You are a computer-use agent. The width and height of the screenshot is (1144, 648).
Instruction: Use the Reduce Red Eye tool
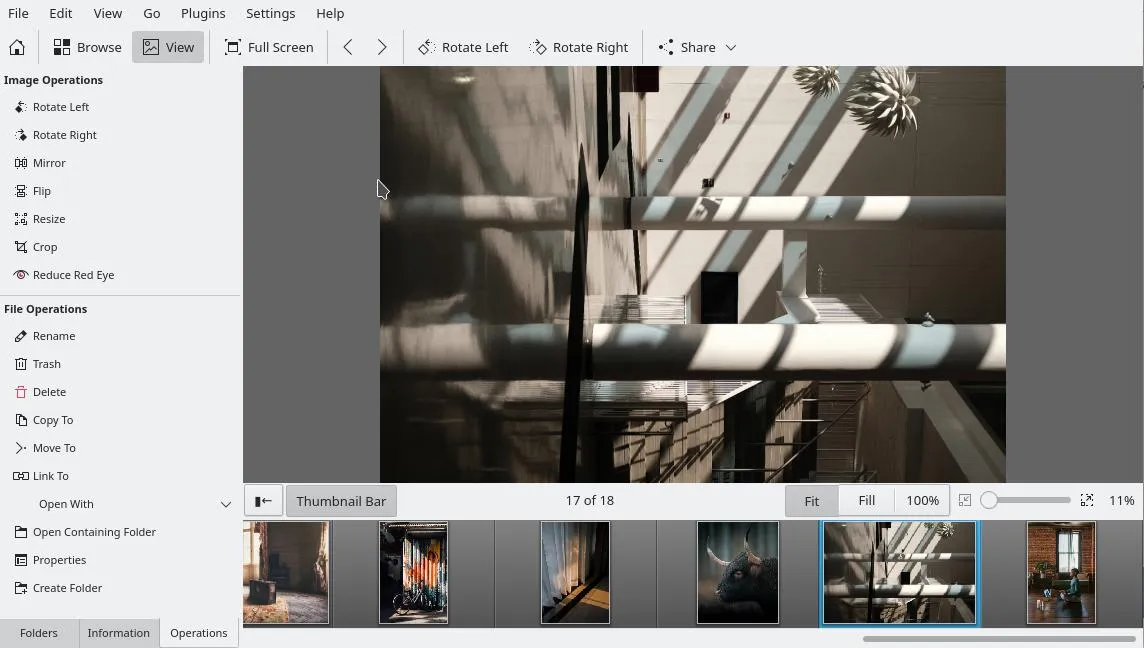[x=74, y=275]
